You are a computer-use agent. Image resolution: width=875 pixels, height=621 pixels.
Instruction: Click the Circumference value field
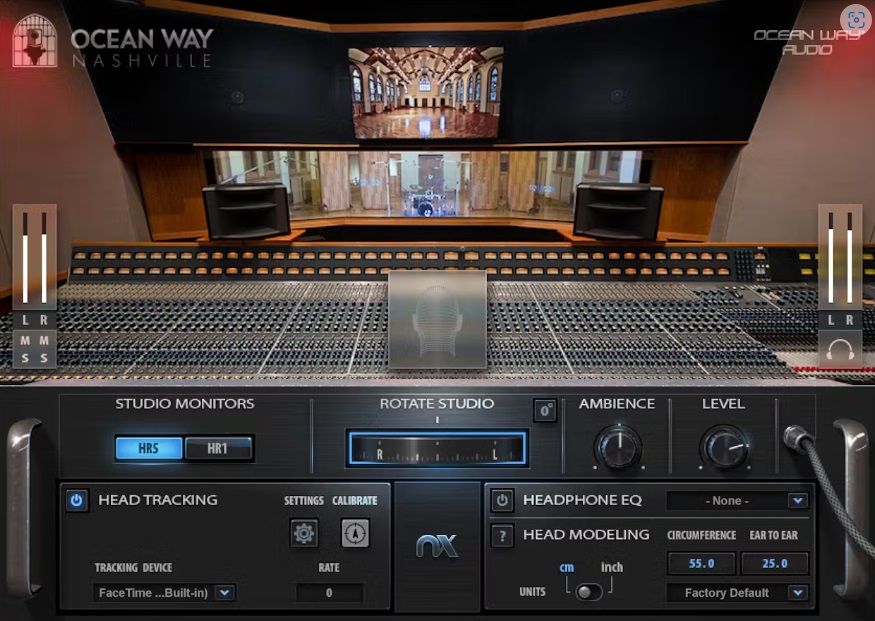701,563
